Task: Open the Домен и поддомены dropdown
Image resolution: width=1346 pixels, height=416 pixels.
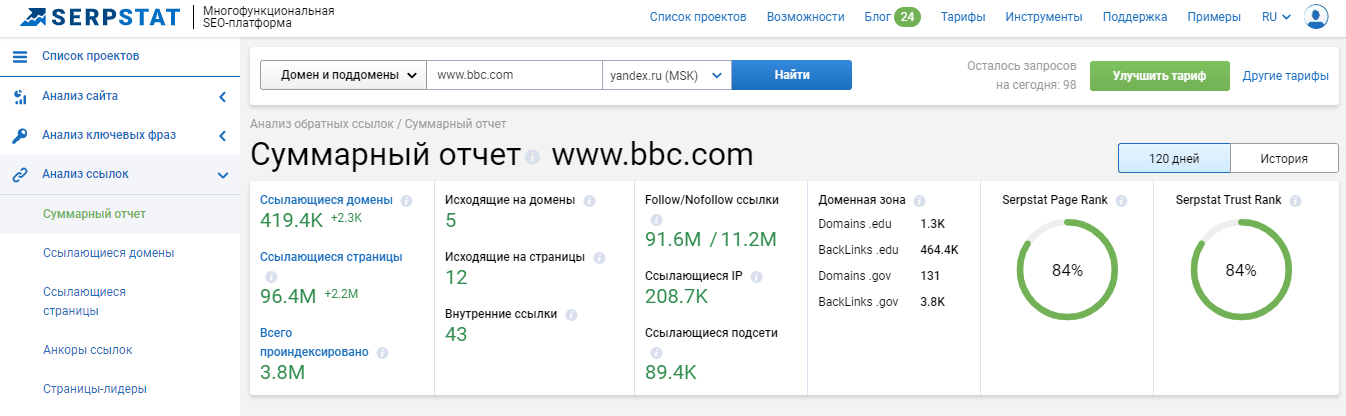Action: point(343,75)
